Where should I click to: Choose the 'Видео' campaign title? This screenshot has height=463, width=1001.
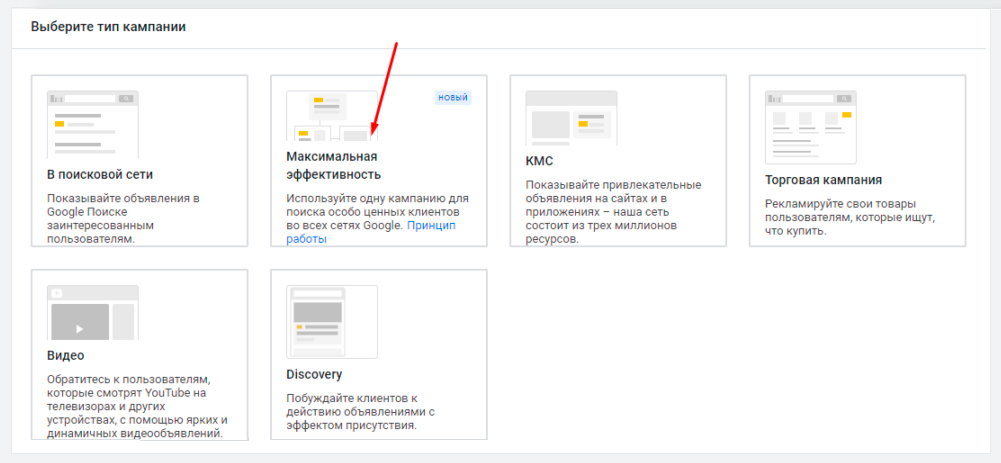coord(65,355)
